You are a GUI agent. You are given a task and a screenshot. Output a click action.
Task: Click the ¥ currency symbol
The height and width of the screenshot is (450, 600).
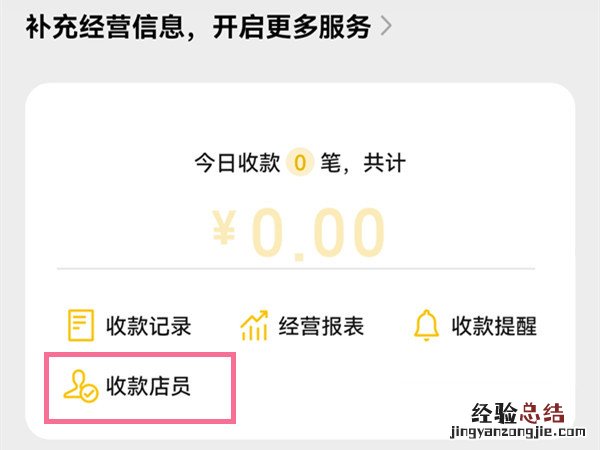pyautogui.click(x=224, y=233)
